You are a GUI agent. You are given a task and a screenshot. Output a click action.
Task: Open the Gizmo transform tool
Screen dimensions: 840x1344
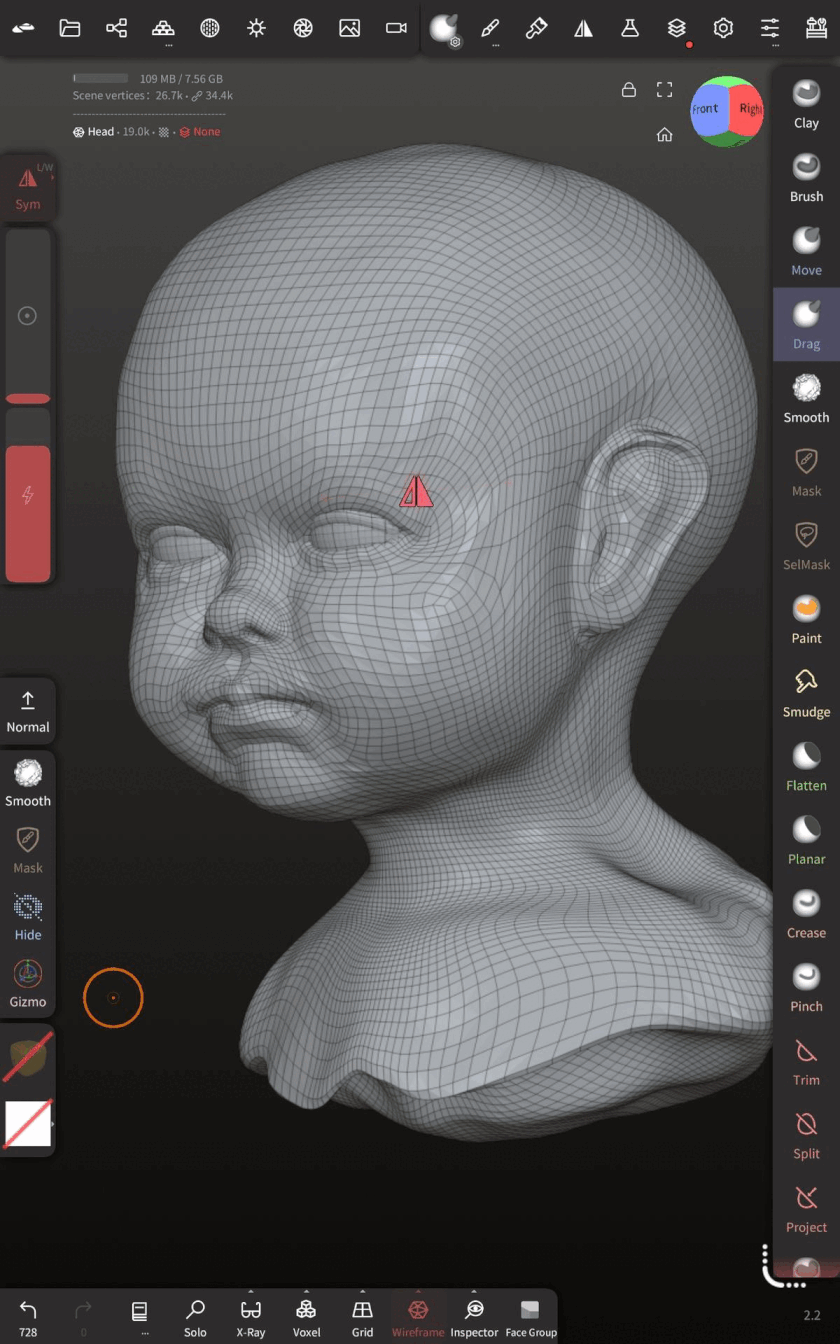28,983
